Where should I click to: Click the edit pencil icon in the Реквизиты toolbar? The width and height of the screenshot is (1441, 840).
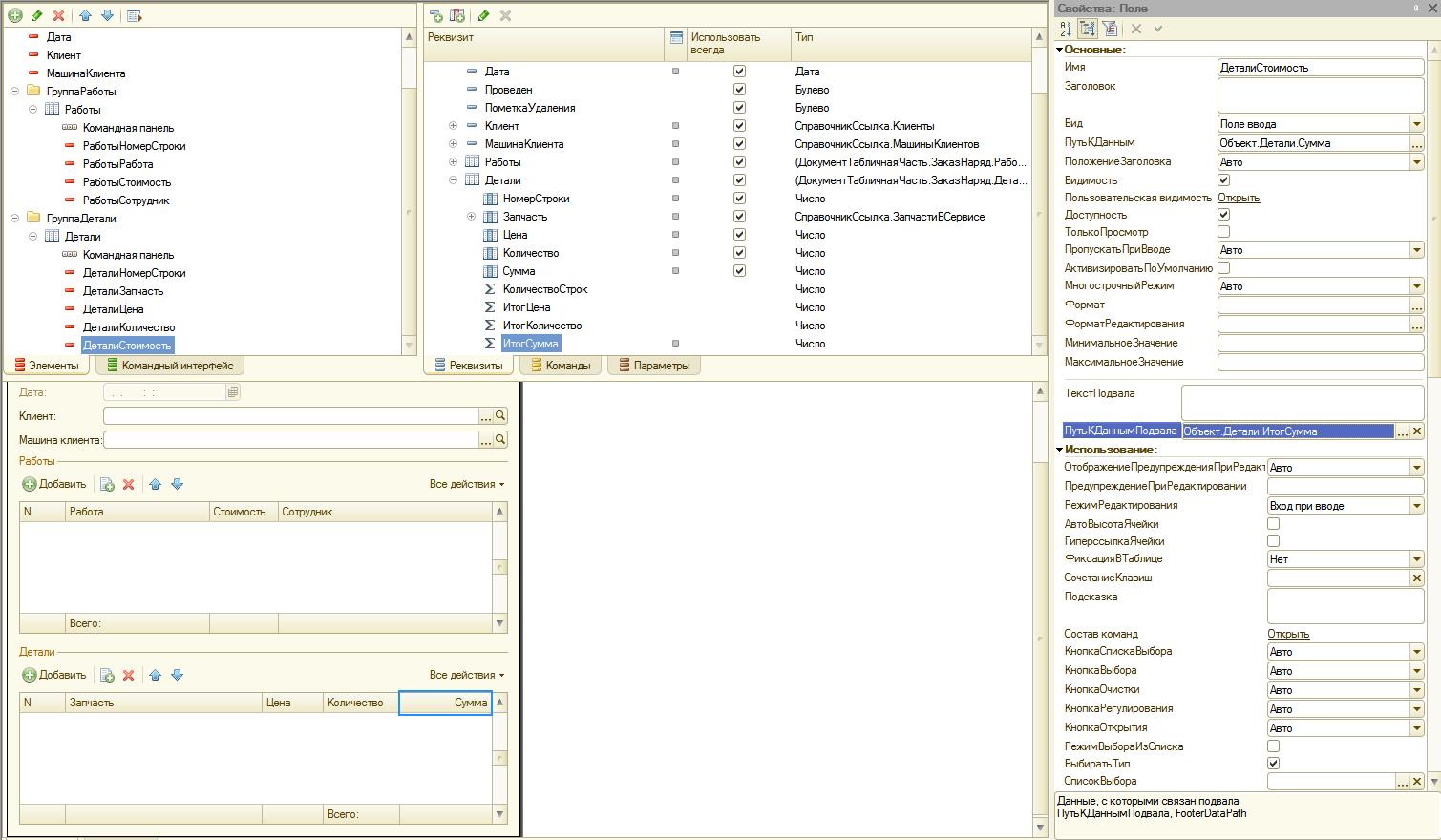[x=484, y=15]
